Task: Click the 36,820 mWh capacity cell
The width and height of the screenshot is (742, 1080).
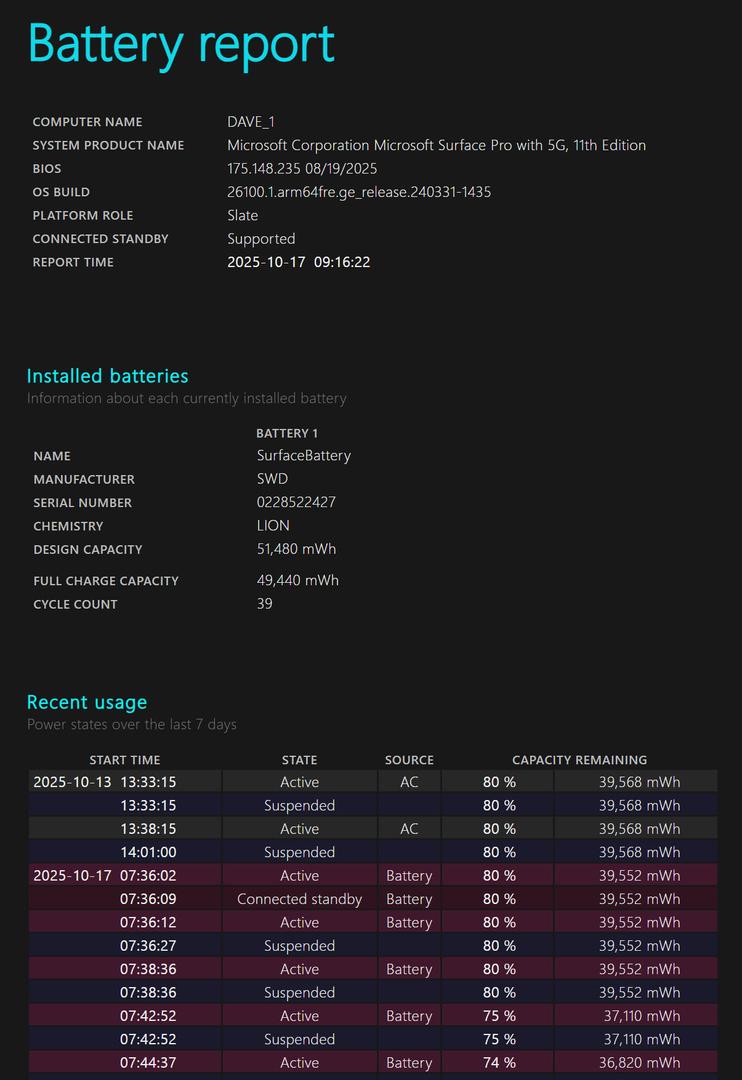Action: point(639,1063)
